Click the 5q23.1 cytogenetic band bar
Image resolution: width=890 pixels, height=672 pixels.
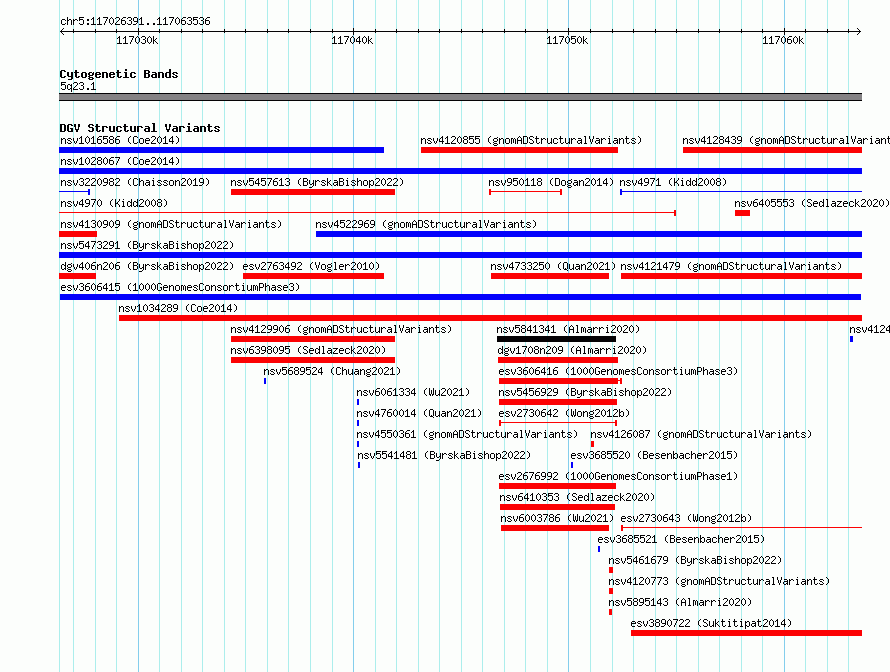pos(460,97)
